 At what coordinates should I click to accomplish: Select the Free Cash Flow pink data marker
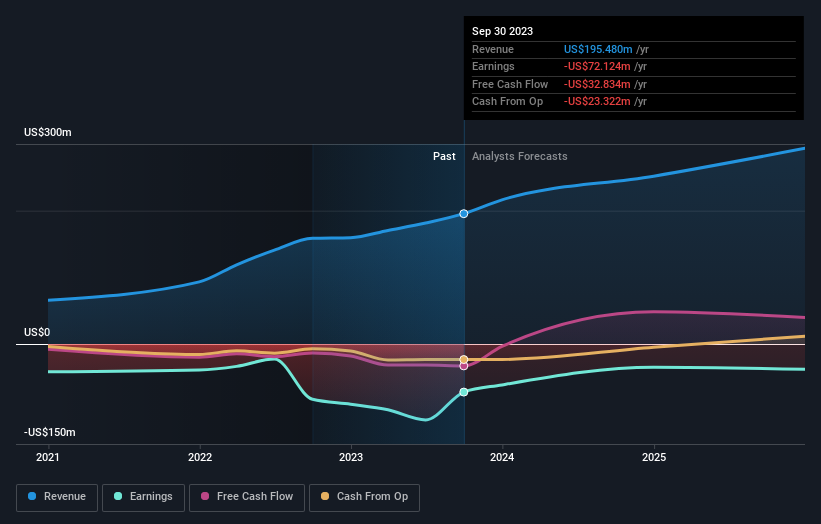(x=464, y=366)
